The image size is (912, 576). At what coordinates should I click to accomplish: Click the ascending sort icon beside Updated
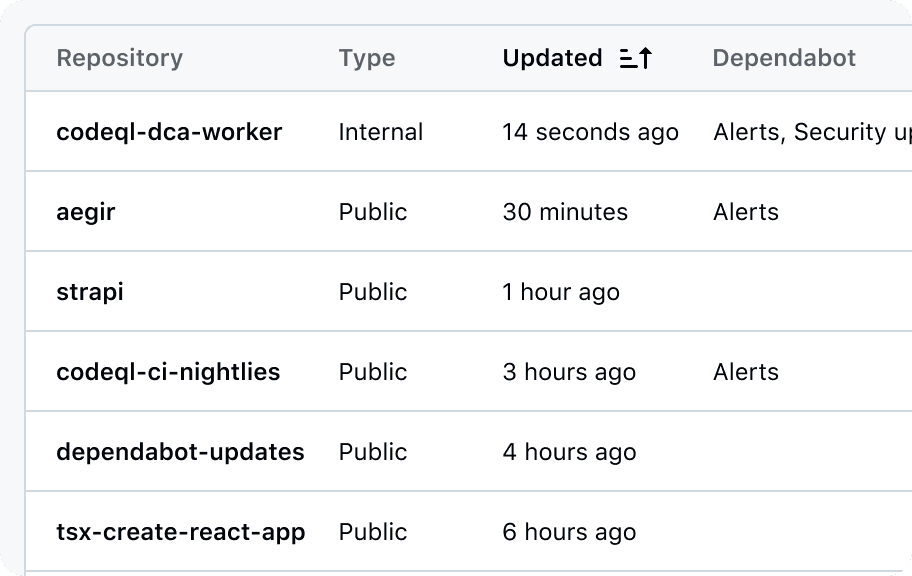pos(636,59)
